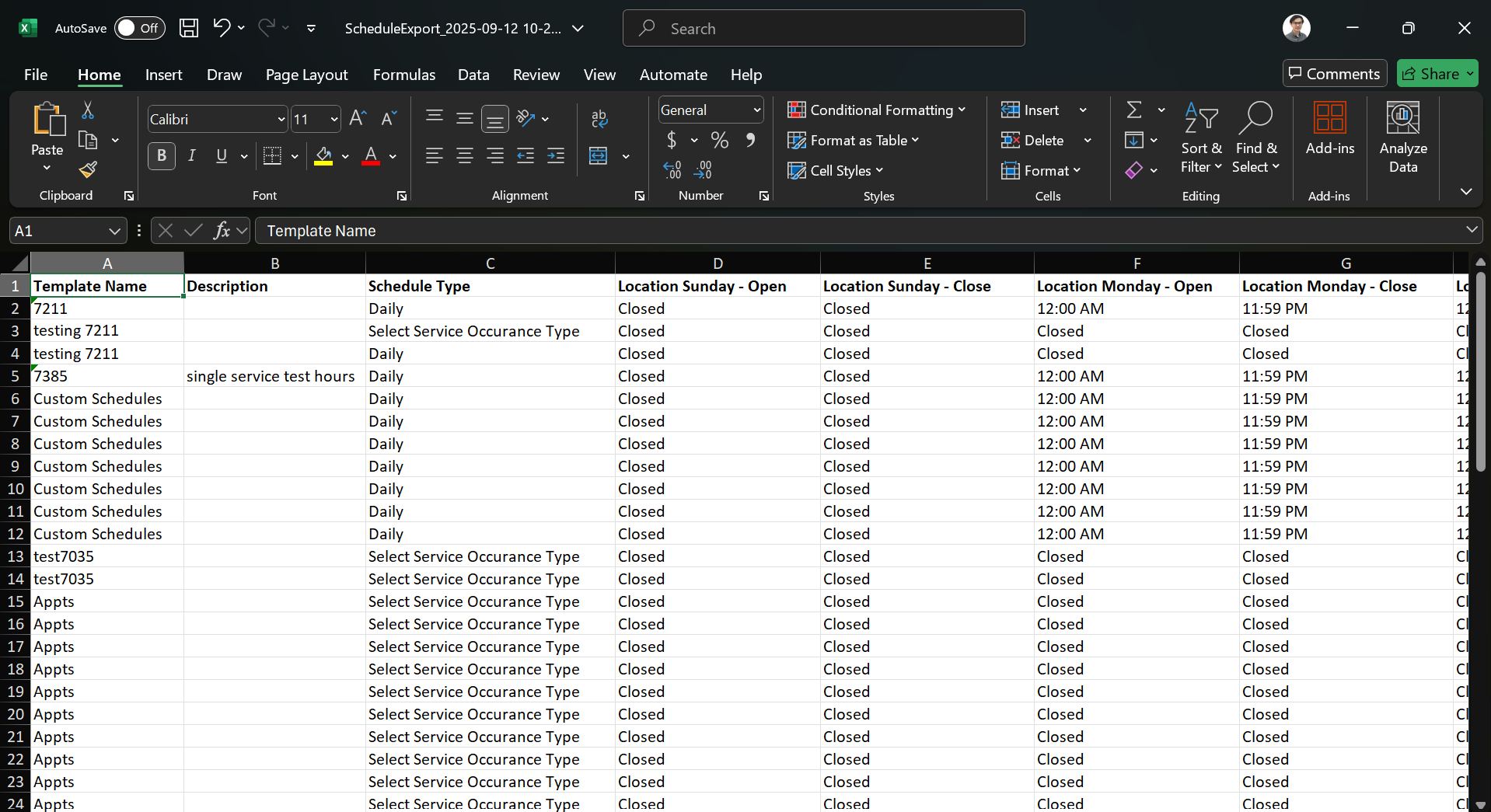This screenshot has width=1491, height=812.
Task: Switch to the Formulas ribbon tab
Action: [403, 75]
